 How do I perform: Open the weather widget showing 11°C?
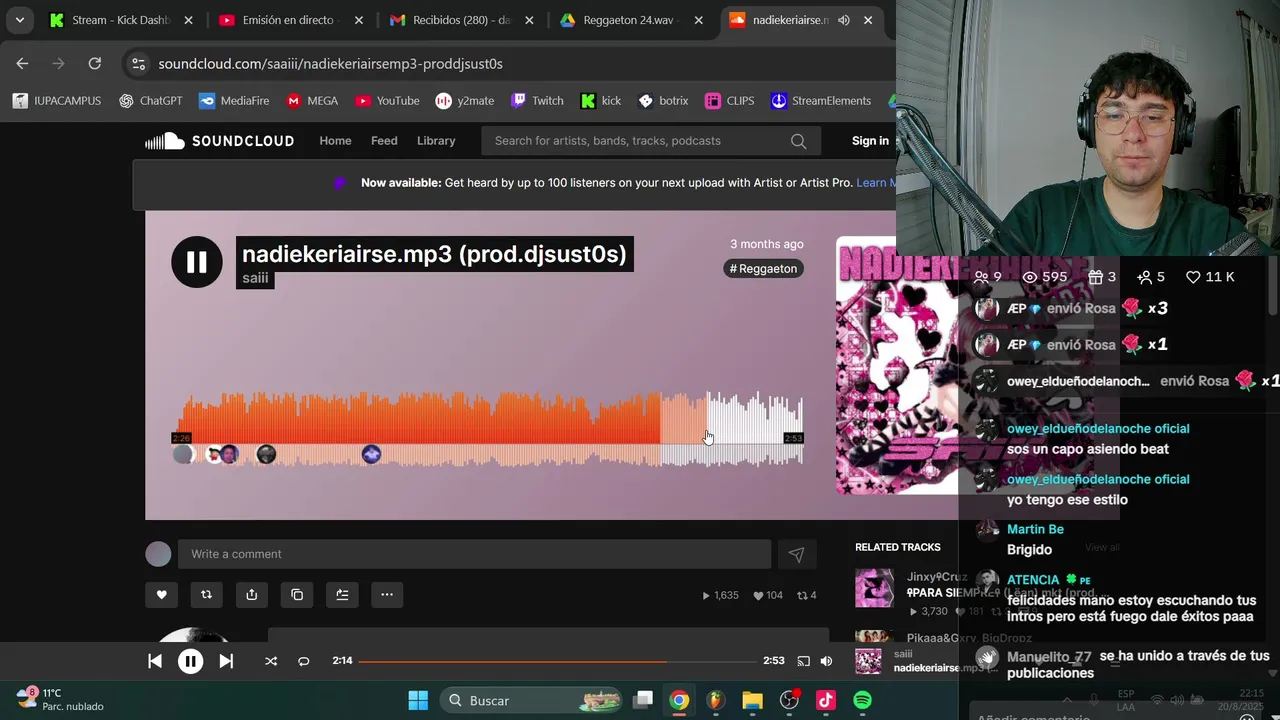[60, 699]
